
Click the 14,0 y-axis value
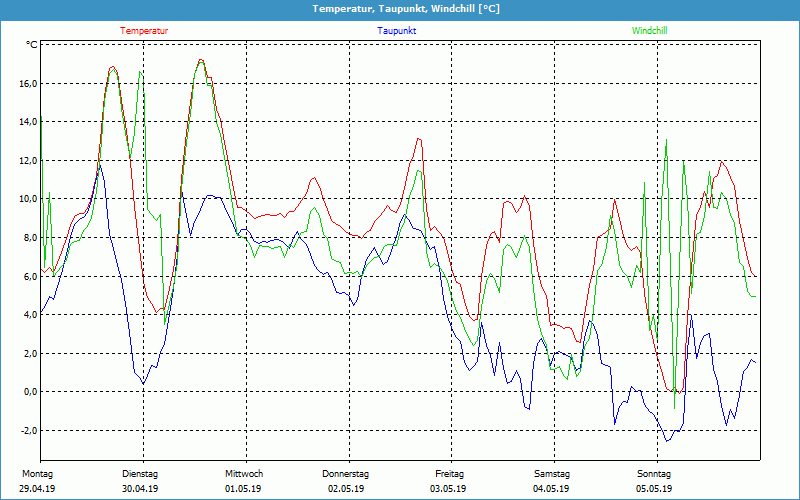28,122
